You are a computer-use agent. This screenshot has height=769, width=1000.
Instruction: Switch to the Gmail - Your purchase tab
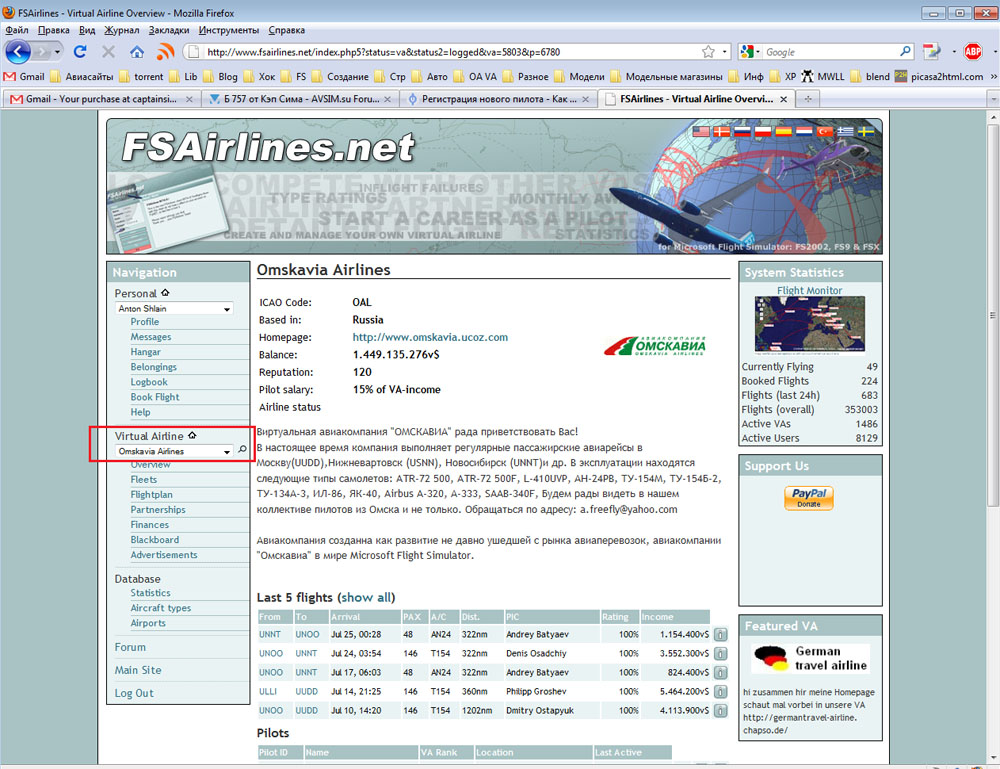101,99
